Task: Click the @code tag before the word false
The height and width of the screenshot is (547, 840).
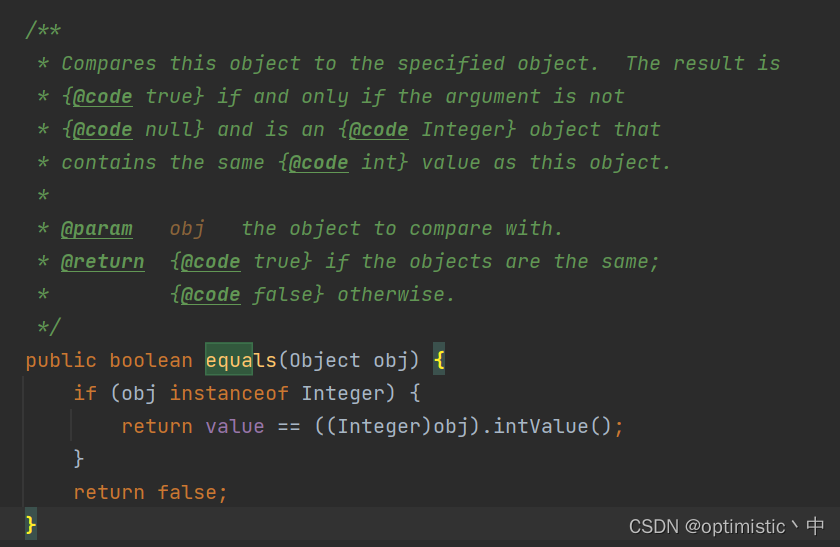Action: coord(211,295)
